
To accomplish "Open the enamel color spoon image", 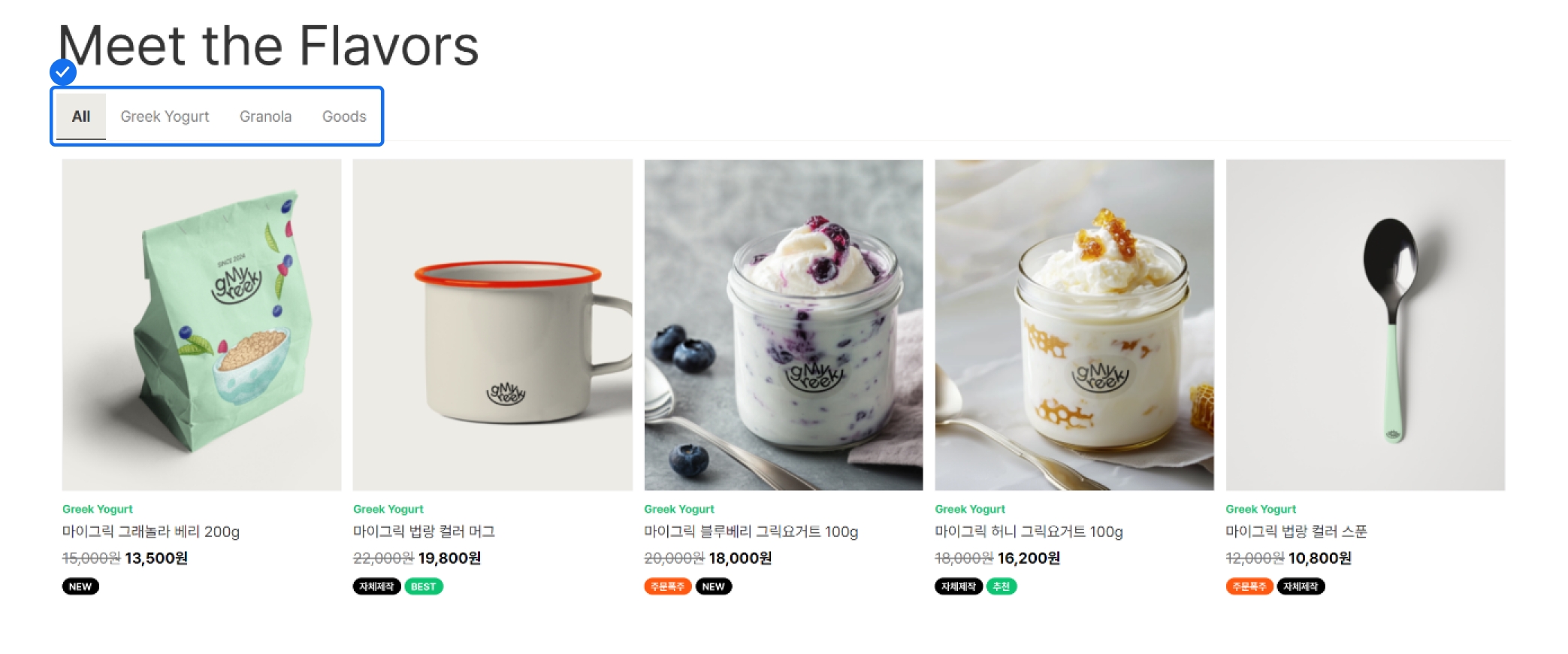I will (x=1365, y=325).
